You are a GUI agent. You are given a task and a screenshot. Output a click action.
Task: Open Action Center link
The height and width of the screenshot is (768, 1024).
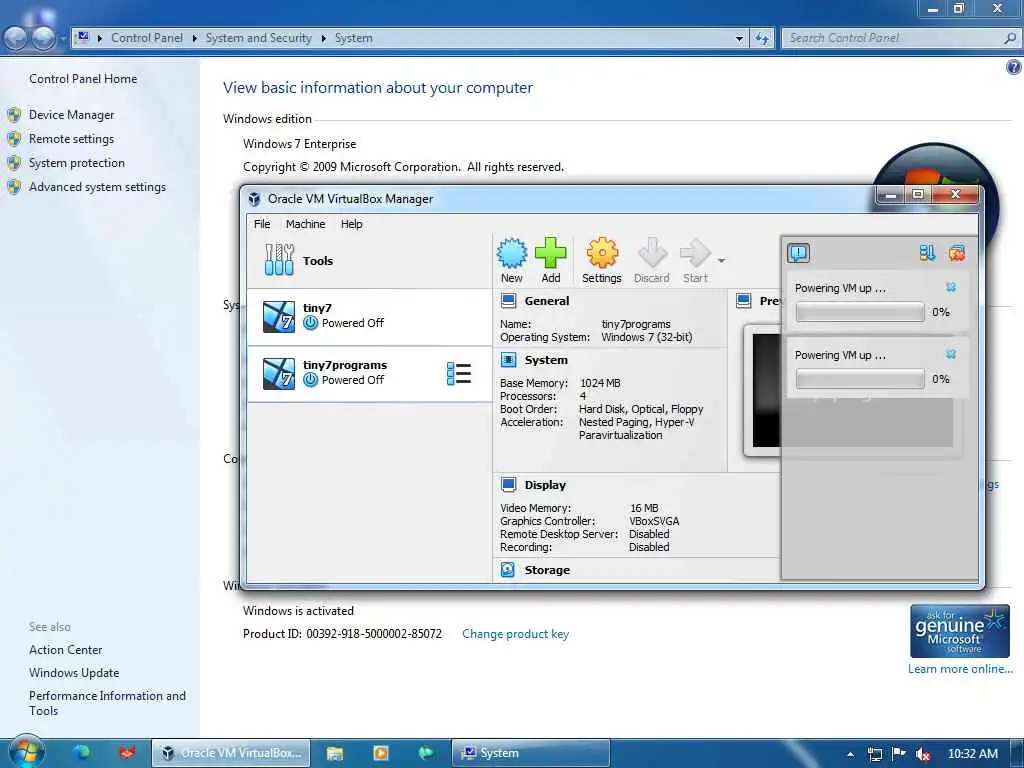coord(65,650)
